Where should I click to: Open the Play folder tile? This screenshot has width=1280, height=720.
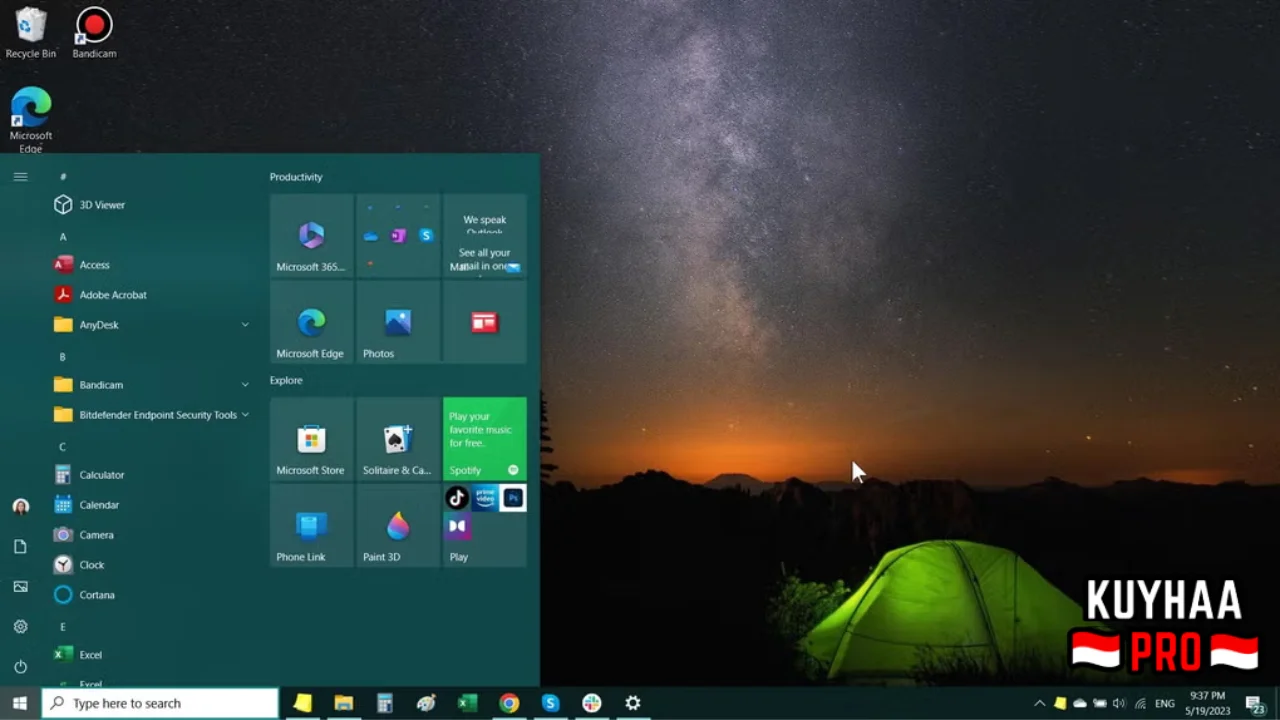(x=485, y=526)
